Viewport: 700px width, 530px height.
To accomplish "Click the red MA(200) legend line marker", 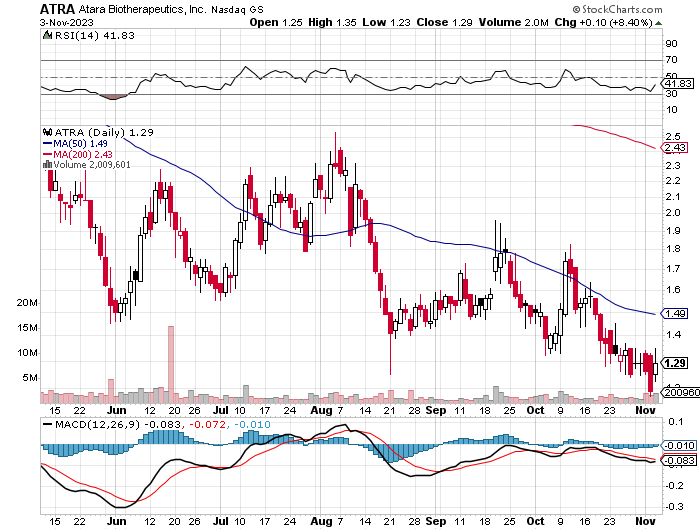I will pyautogui.click(x=47, y=153).
